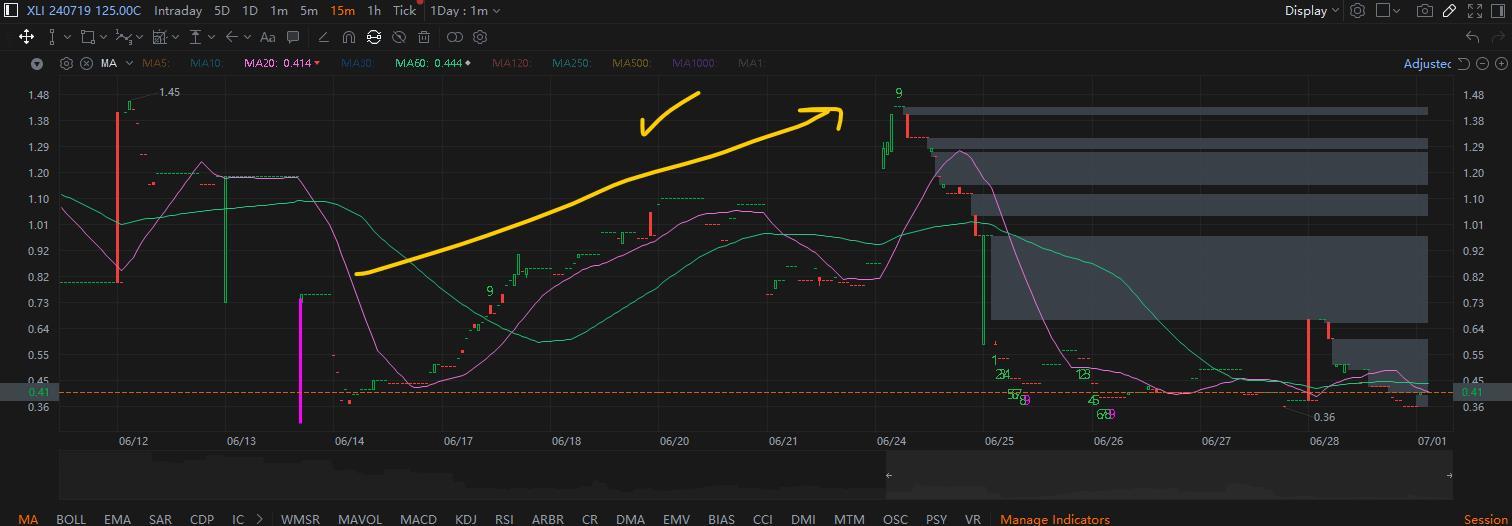Image resolution: width=1512 pixels, height=526 pixels.
Task: Enable the magnet snap tool
Action: point(348,37)
